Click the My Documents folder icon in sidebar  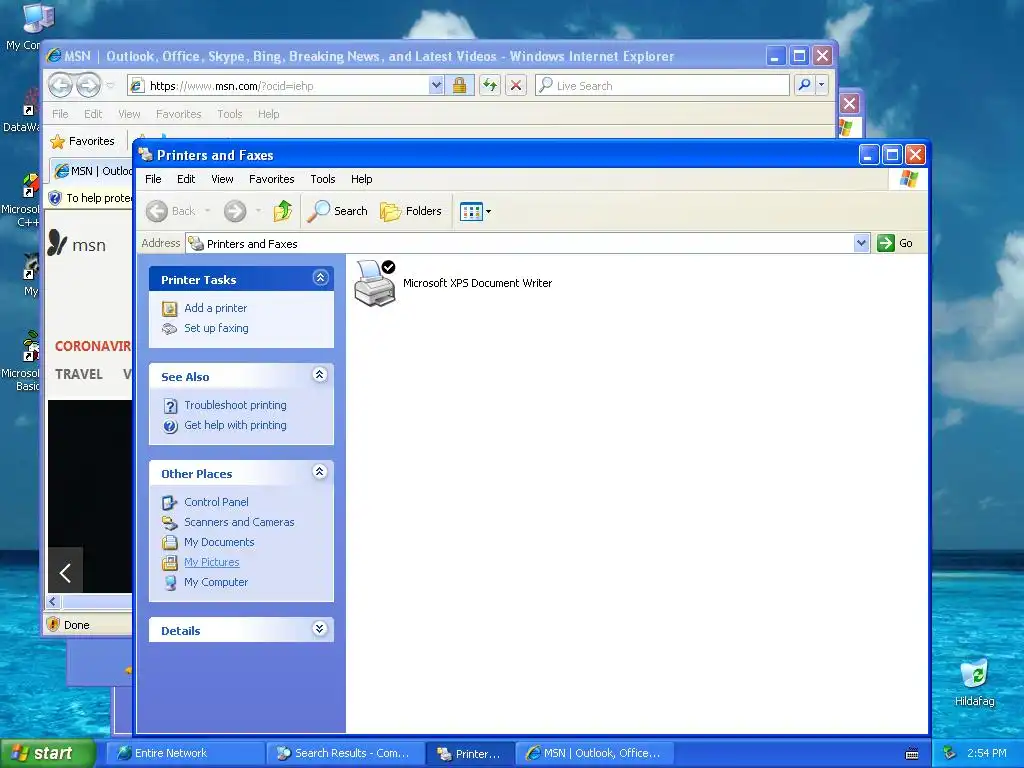(170, 543)
